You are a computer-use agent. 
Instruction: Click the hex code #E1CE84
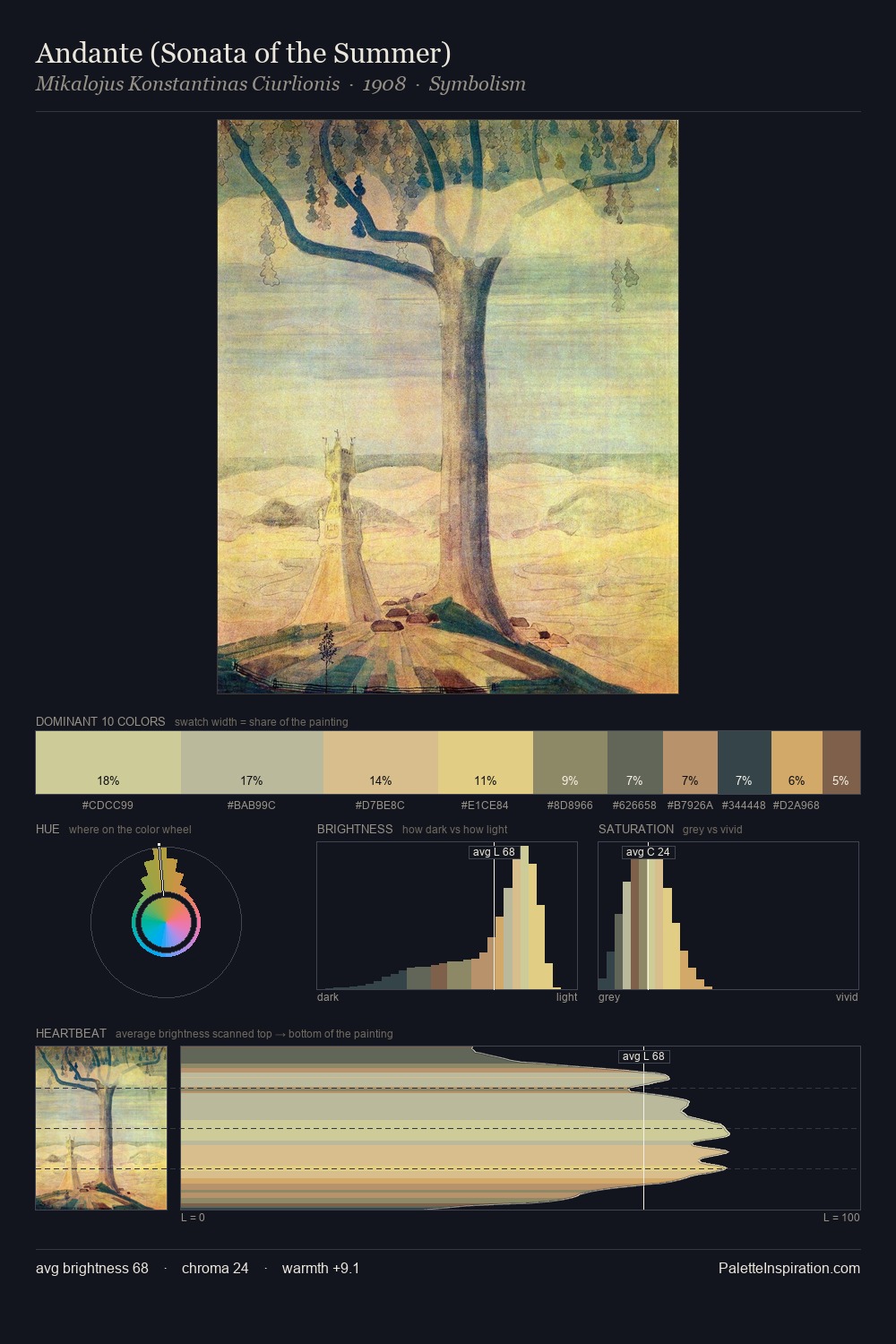[485, 806]
